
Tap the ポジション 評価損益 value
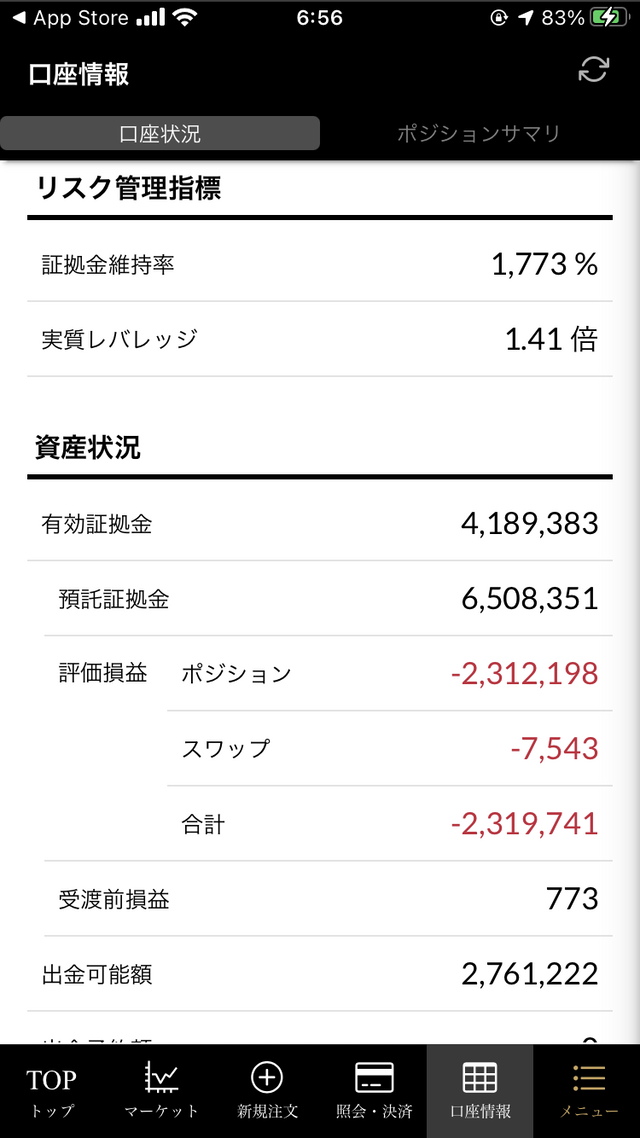pos(525,674)
